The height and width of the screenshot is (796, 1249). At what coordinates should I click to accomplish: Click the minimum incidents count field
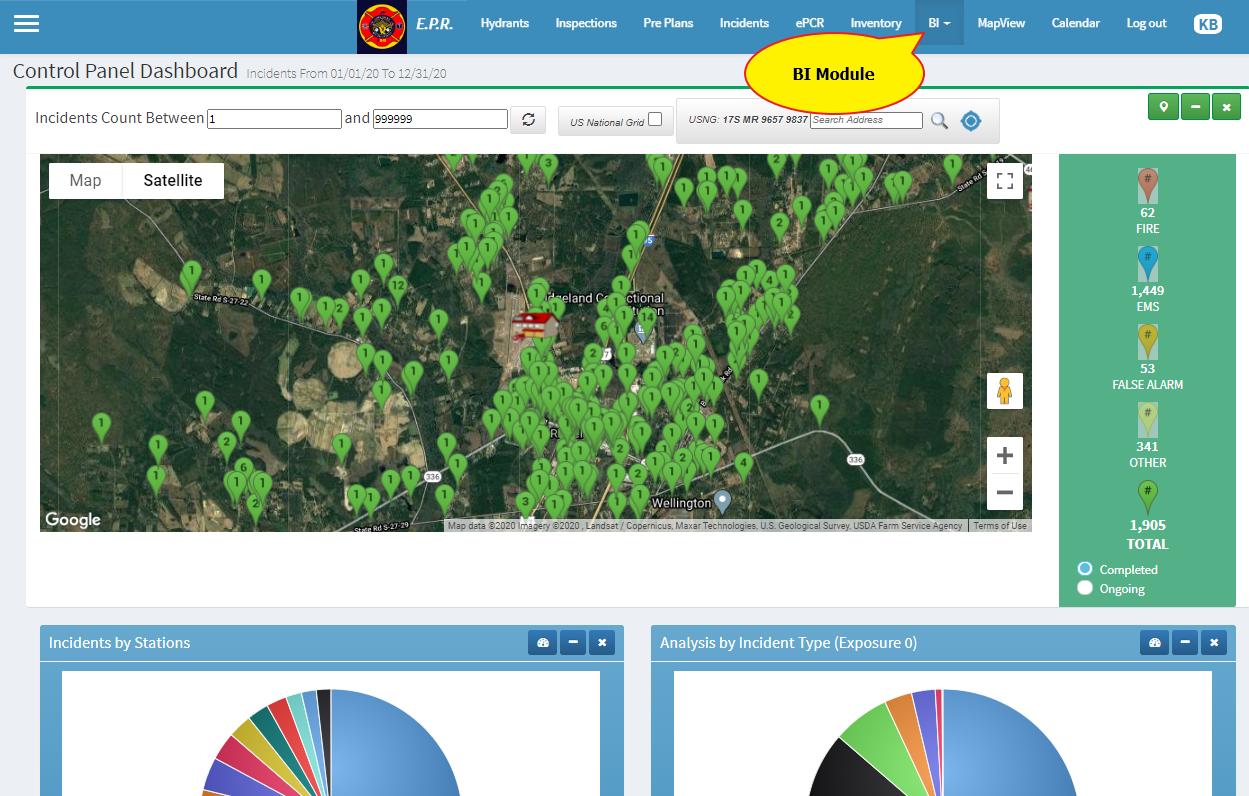[275, 119]
